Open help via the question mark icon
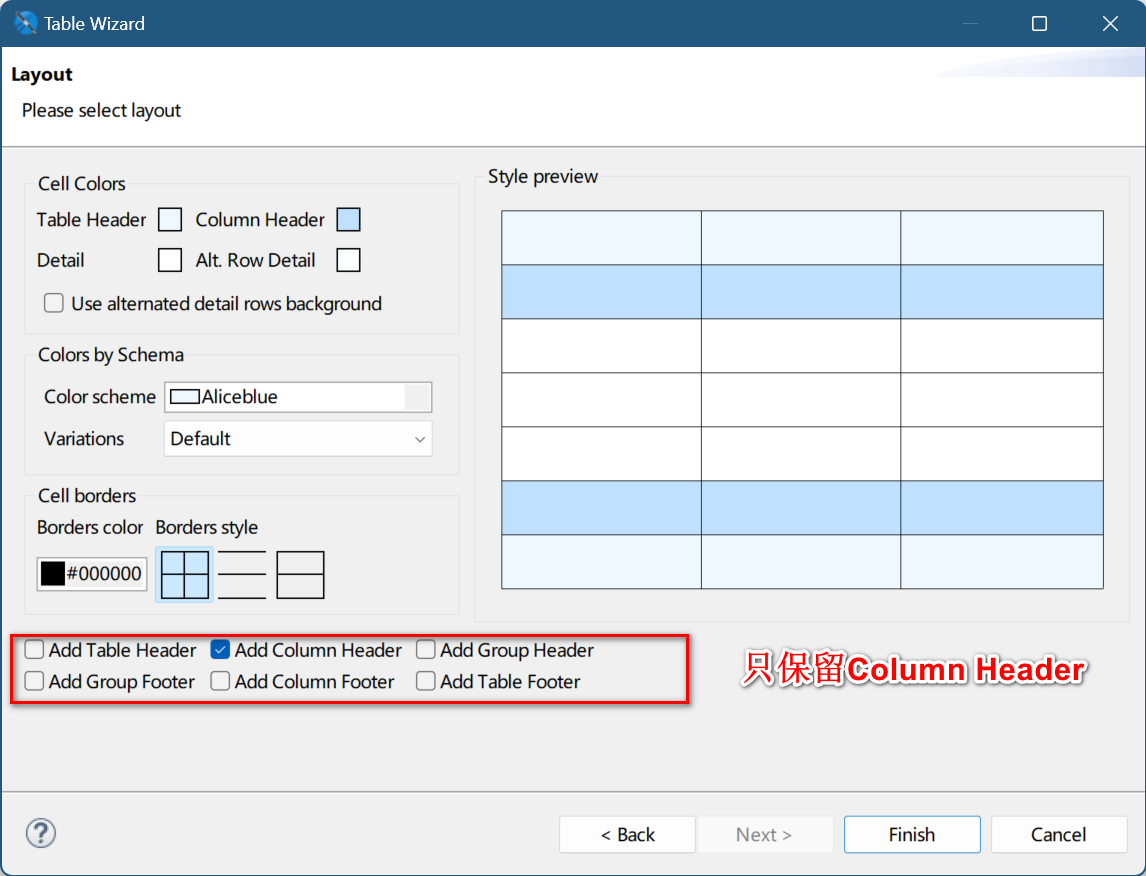Image resolution: width=1146 pixels, height=876 pixels. tap(40, 833)
